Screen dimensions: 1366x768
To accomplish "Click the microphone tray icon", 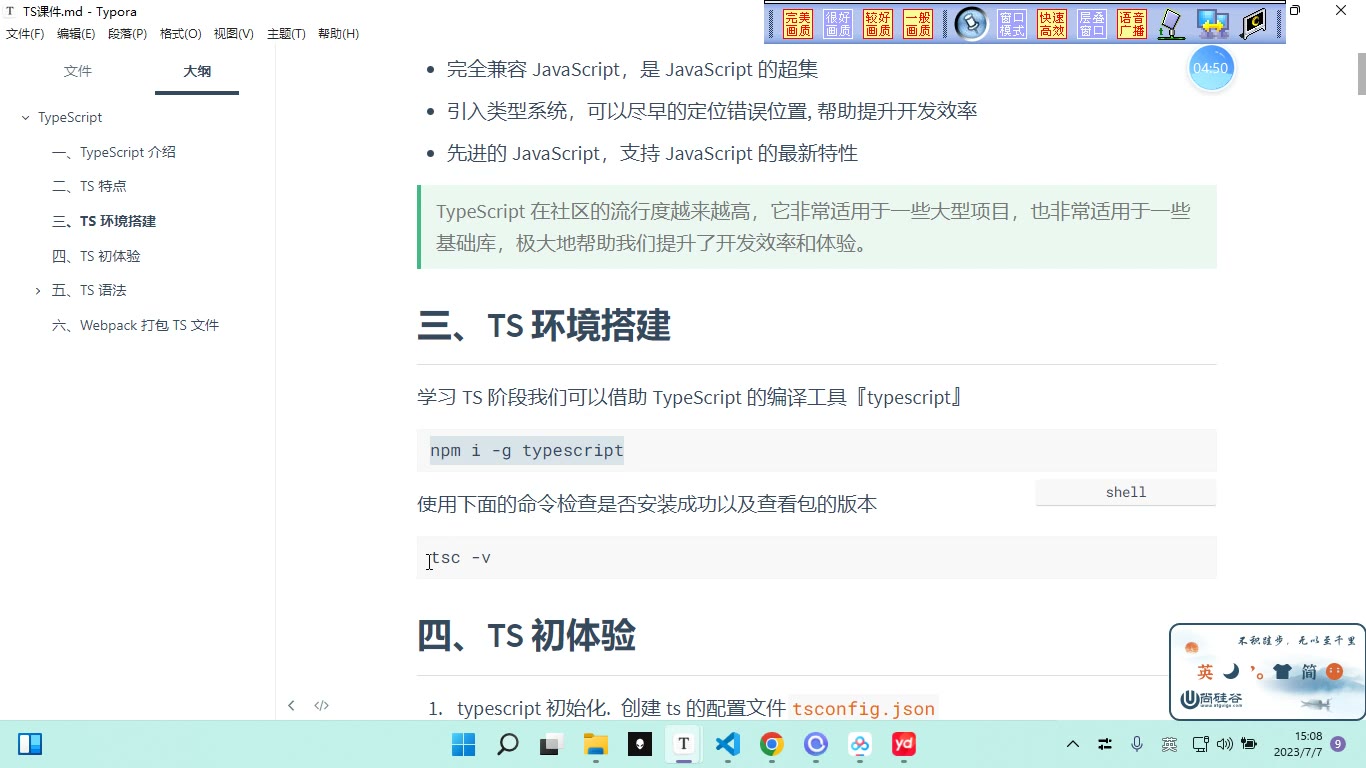I will point(1137,744).
